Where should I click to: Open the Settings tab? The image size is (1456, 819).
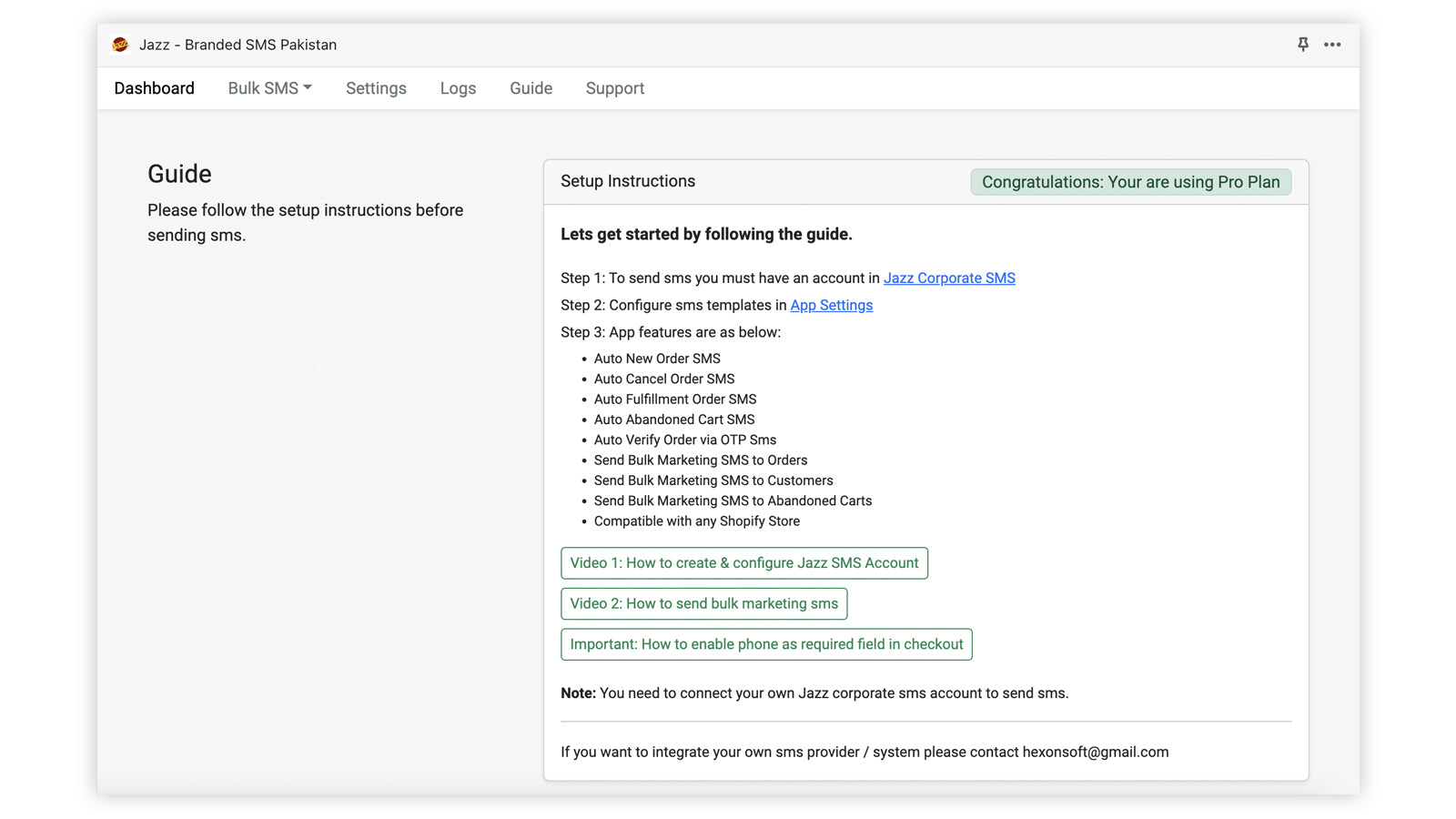(376, 88)
